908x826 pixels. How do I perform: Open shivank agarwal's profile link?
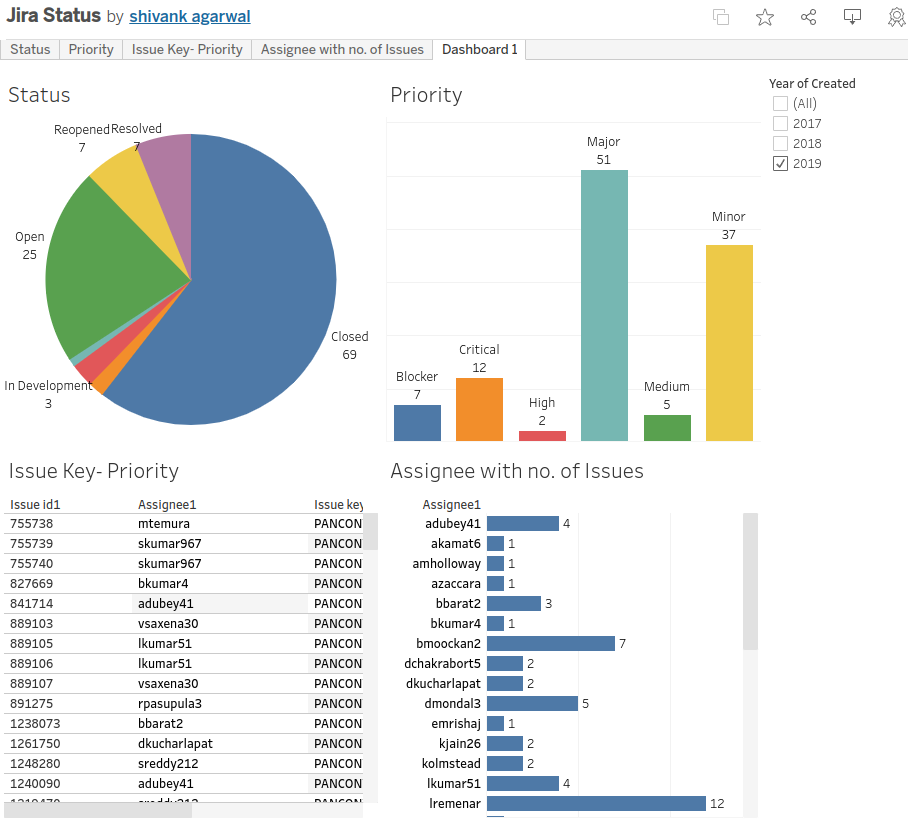(189, 16)
